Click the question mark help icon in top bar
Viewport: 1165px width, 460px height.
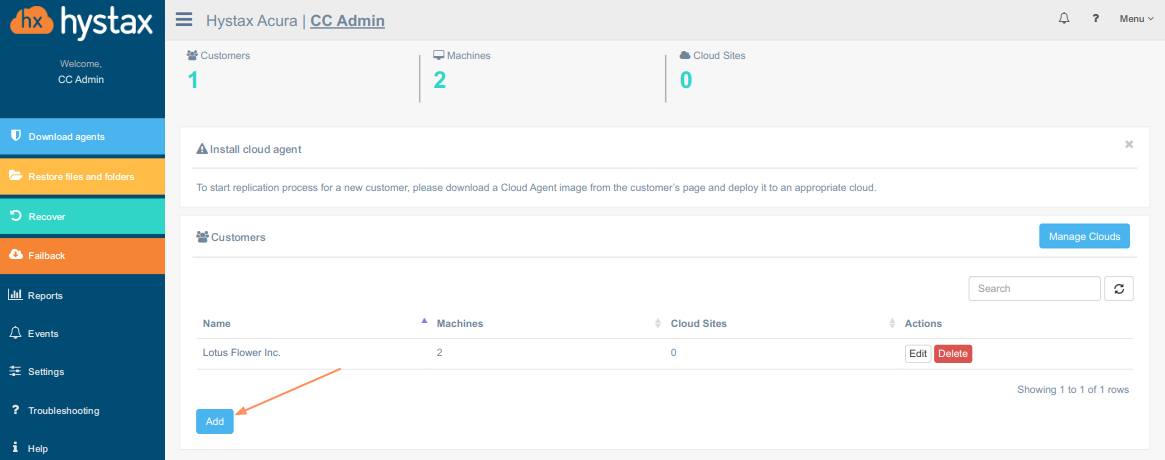(1095, 19)
